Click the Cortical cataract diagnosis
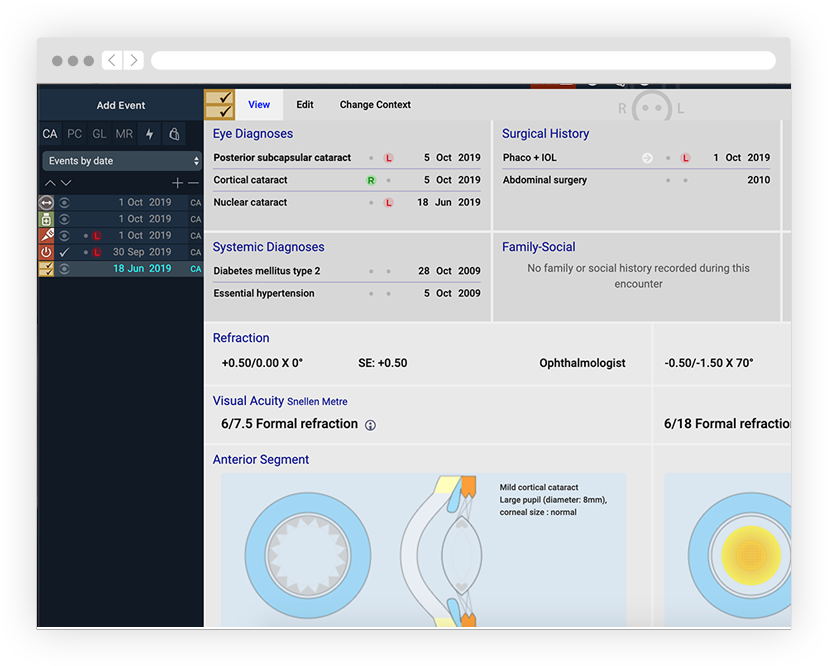The width and height of the screenshot is (828, 666). (x=250, y=180)
